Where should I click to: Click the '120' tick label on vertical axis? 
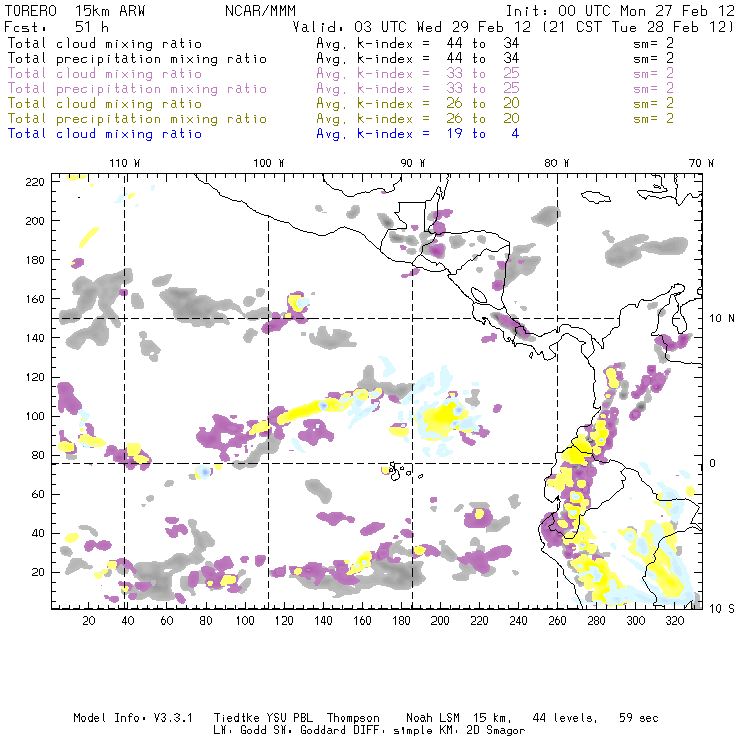click(35, 377)
